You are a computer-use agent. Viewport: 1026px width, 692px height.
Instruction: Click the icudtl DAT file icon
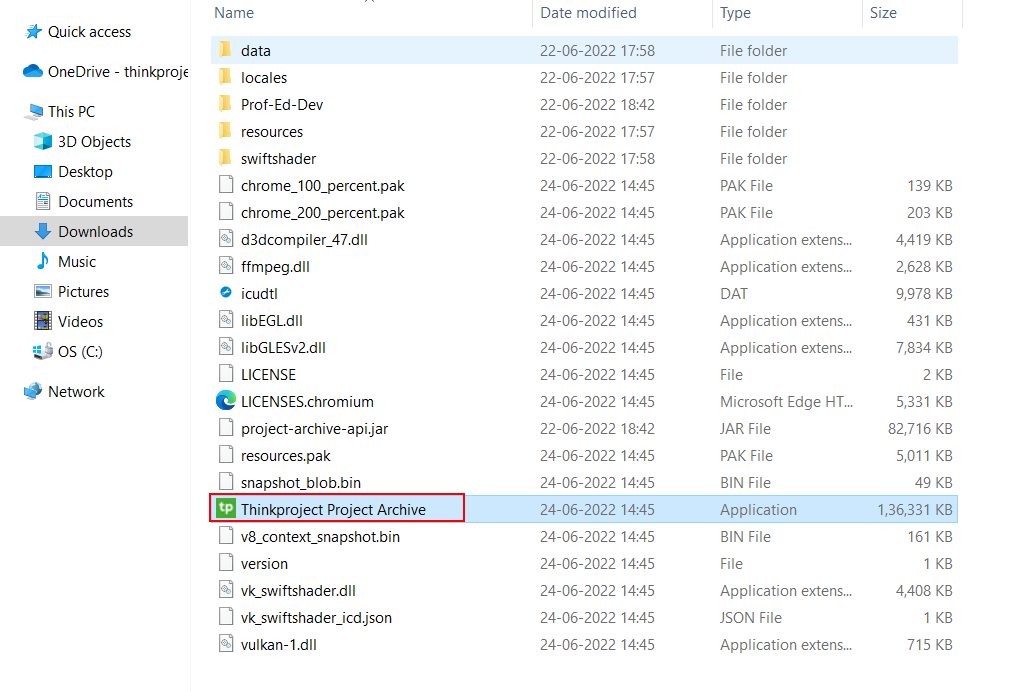[x=225, y=293]
